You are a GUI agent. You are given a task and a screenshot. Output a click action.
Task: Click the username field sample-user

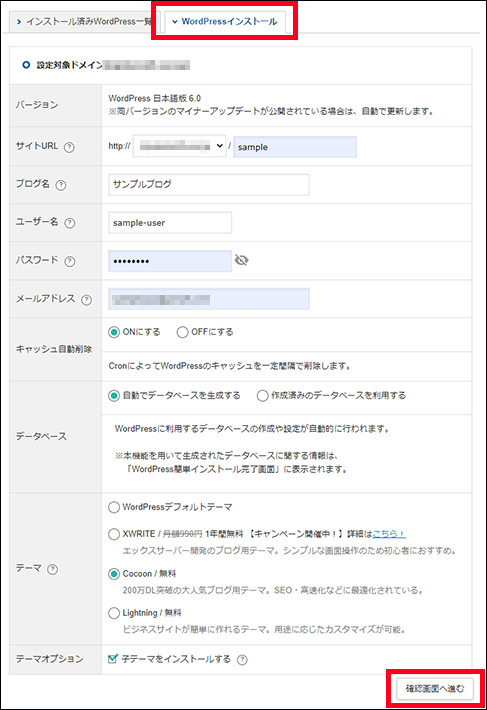(170, 223)
